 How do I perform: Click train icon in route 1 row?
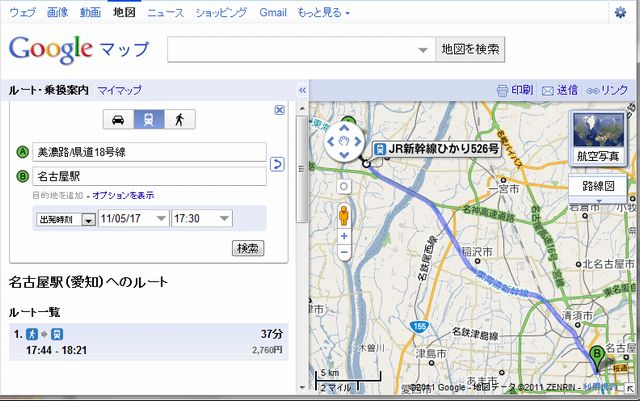57,334
